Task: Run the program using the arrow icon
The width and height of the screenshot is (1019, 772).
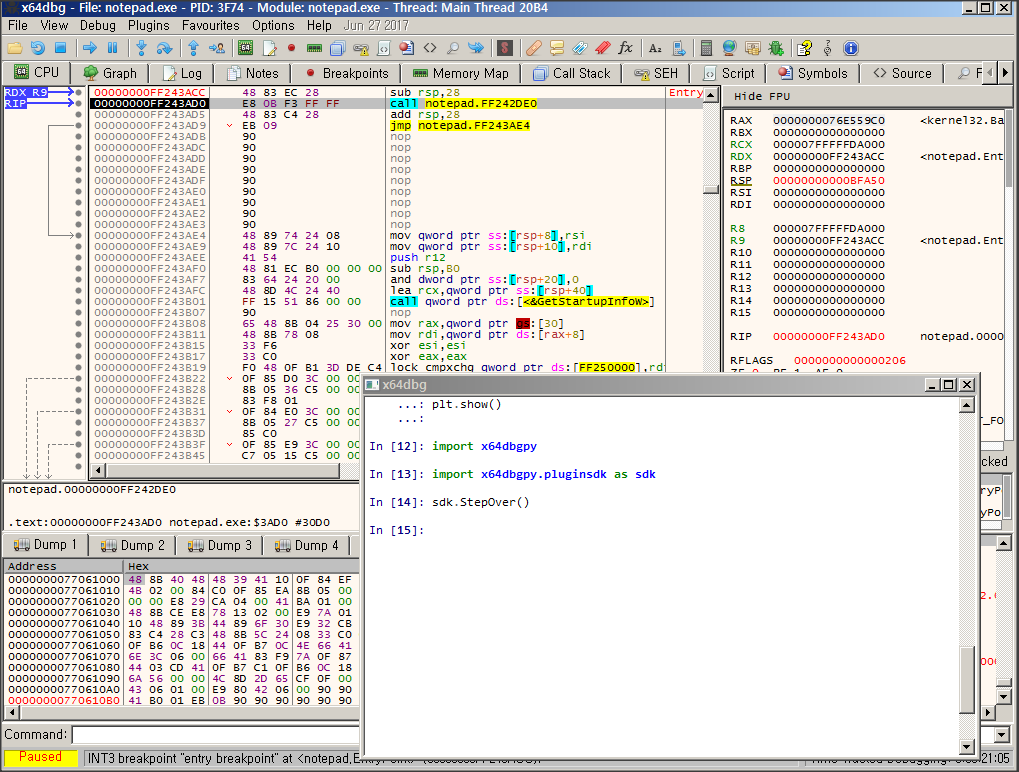Action: pos(90,48)
